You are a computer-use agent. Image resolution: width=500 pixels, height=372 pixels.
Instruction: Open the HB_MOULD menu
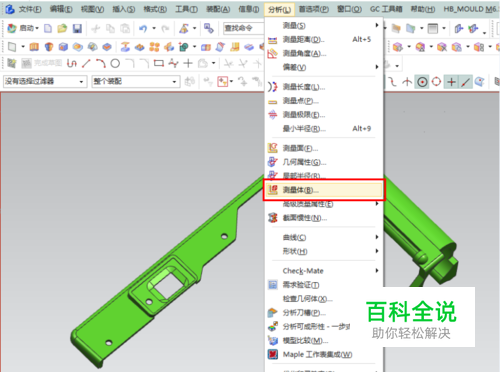(470, 9)
